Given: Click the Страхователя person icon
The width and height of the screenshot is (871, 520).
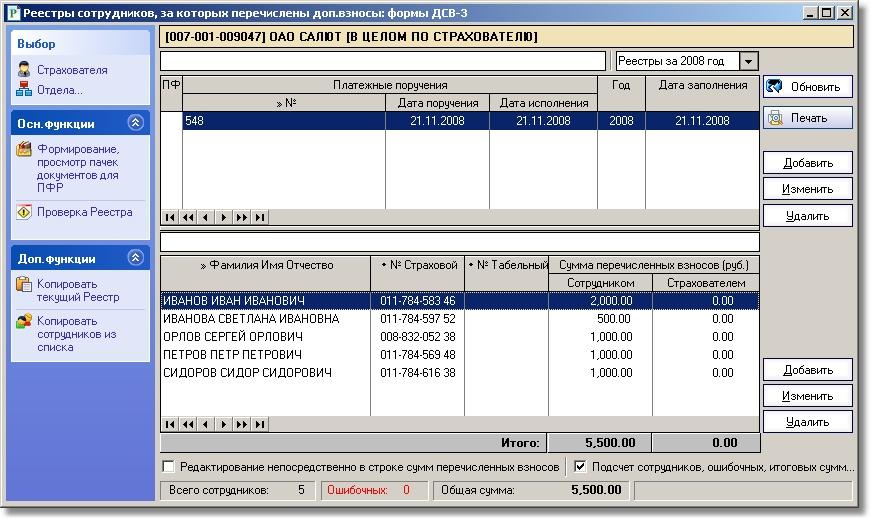Looking at the screenshot, I should click(24, 70).
